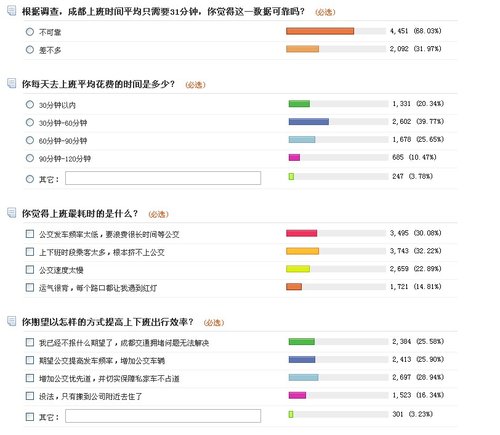The image size is (500, 435).
Task: Check the 上下班时段乘客太多 checkbox
Action: pos(30,252)
